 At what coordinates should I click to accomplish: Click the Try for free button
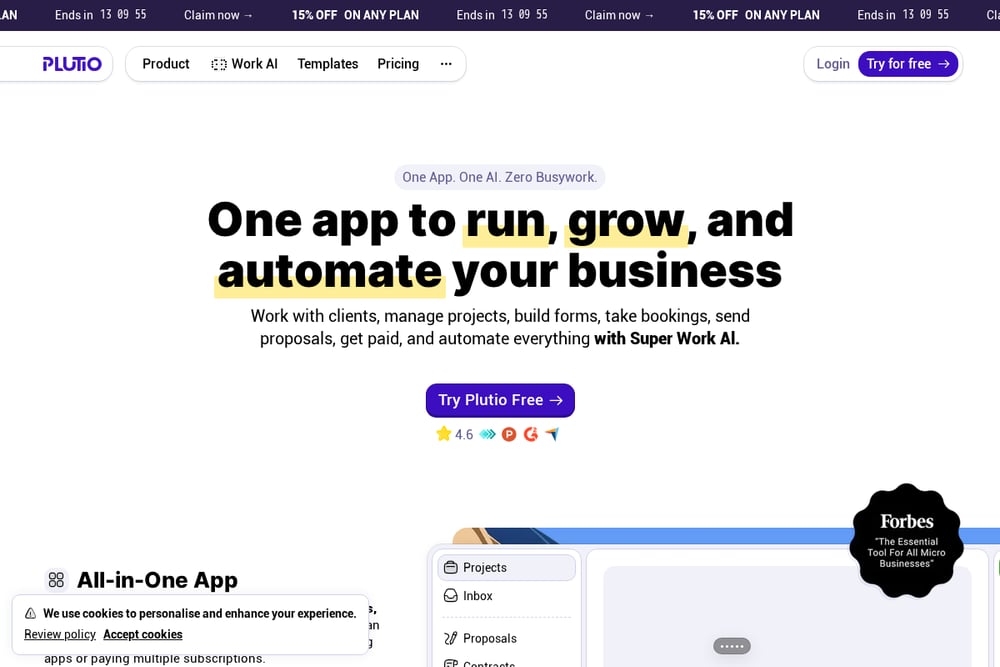[908, 64]
